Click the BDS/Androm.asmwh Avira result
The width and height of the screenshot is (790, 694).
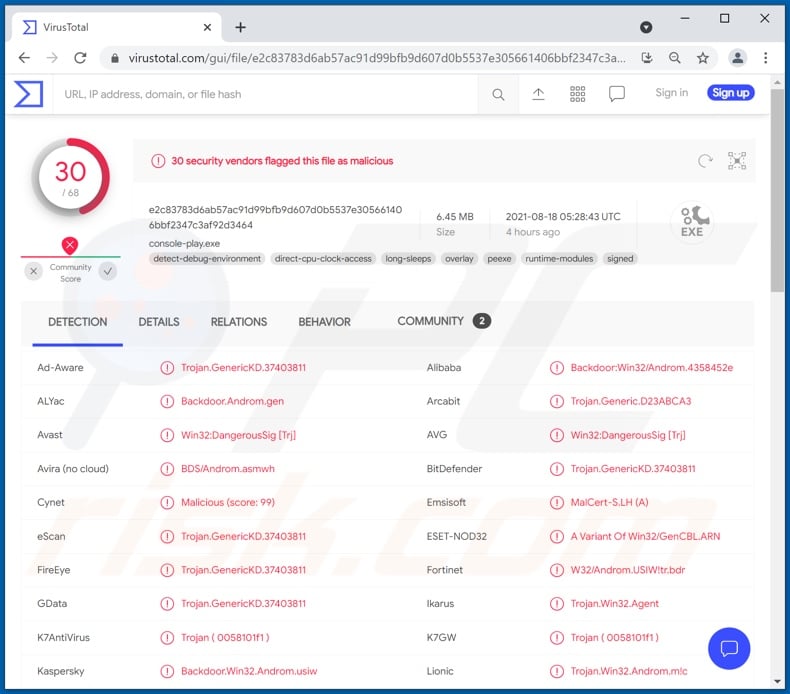(228, 469)
